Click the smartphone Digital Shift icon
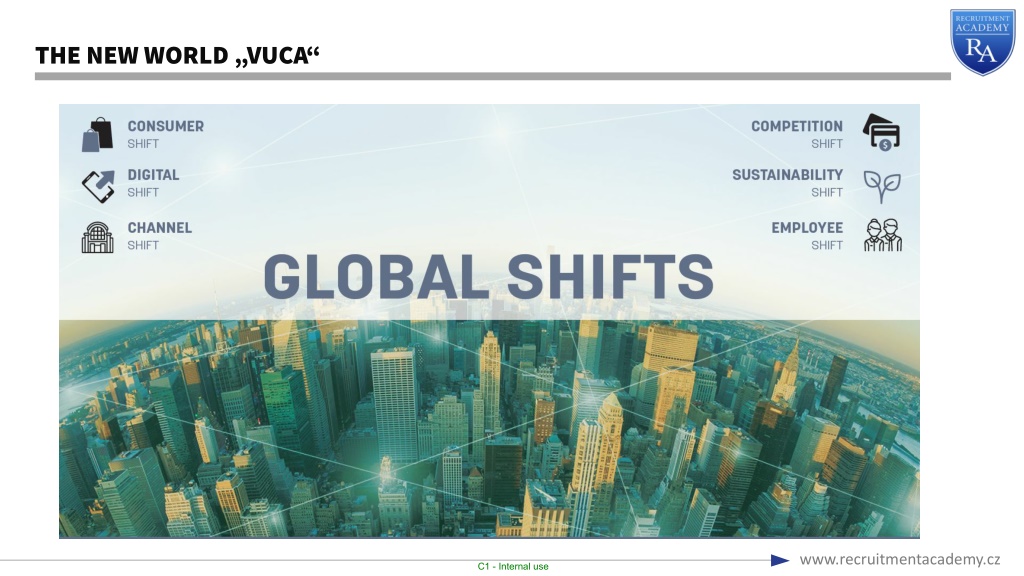The image size is (1024, 576). coord(98,186)
